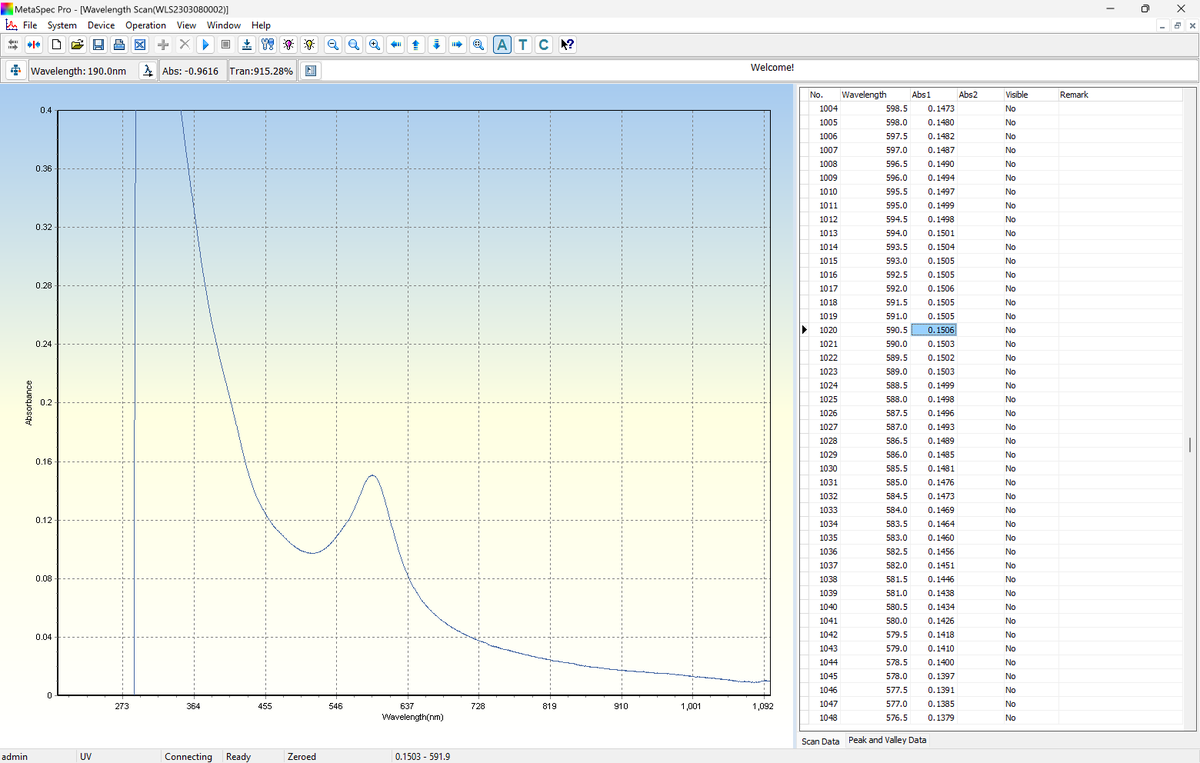Viewport: 1200px width, 763px height.
Task: Click the Wavelength column header
Action: 874,94
